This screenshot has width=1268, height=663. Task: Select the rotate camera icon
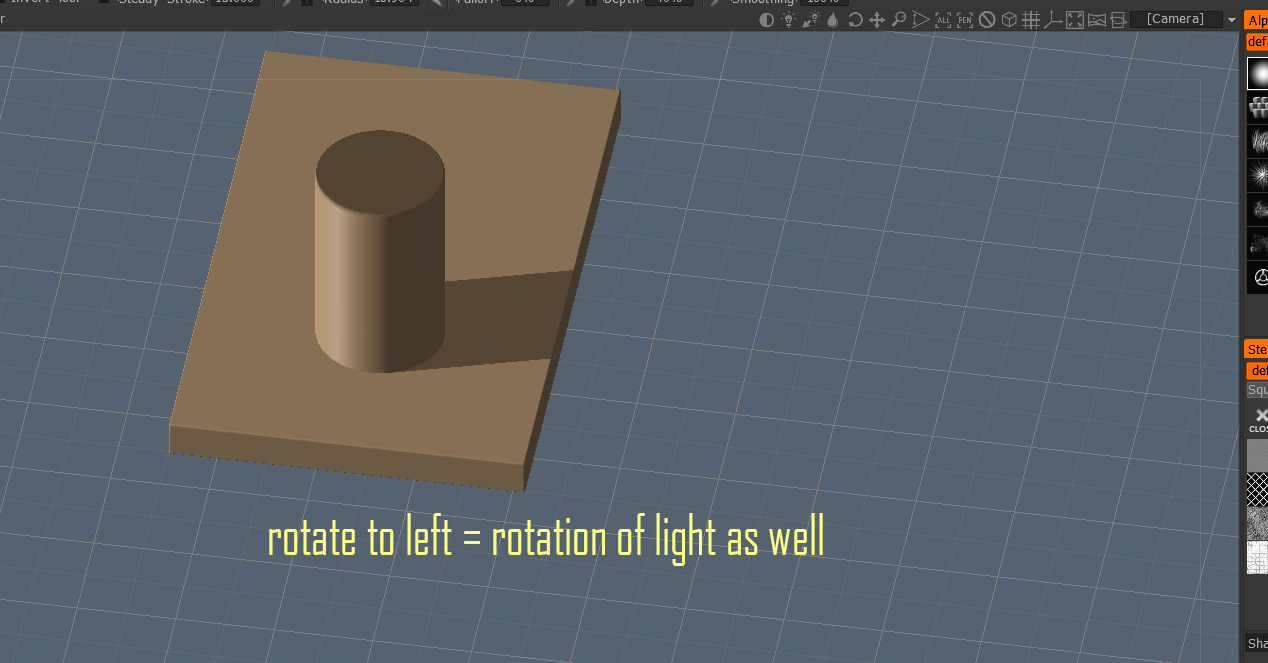[855, 20]
